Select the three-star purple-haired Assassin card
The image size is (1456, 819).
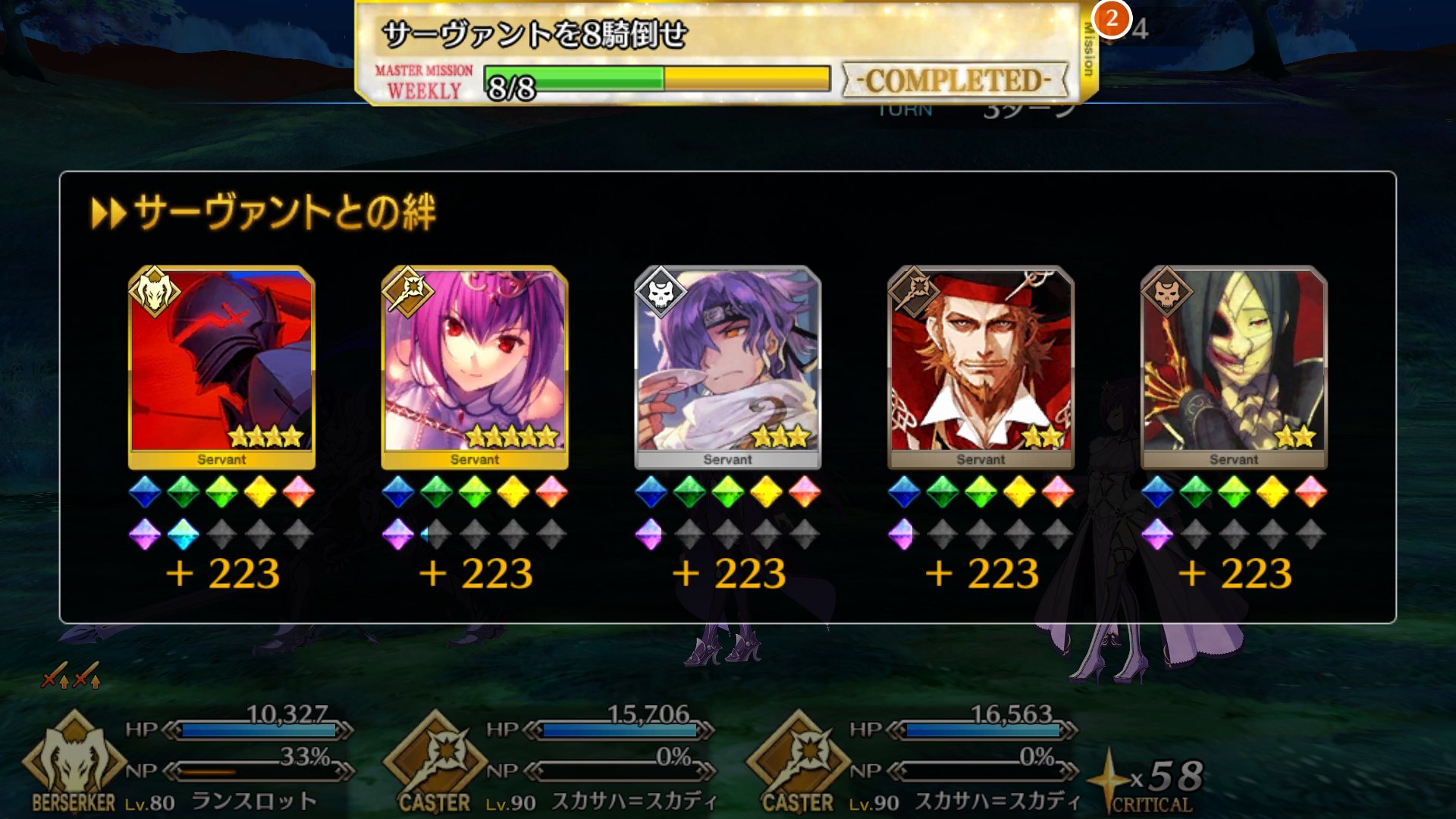click(x=728, y=368)
